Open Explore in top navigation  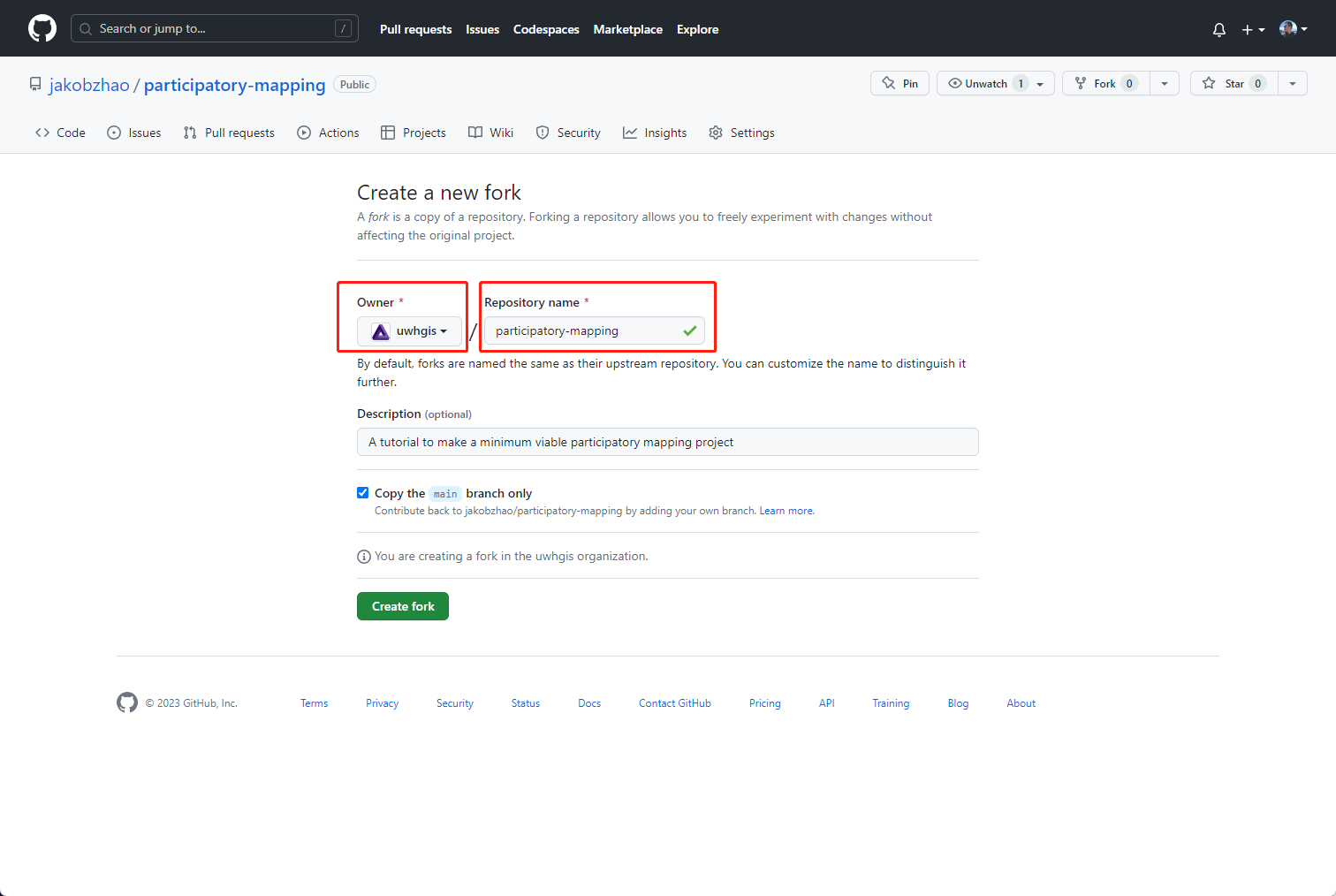(698, 29)
